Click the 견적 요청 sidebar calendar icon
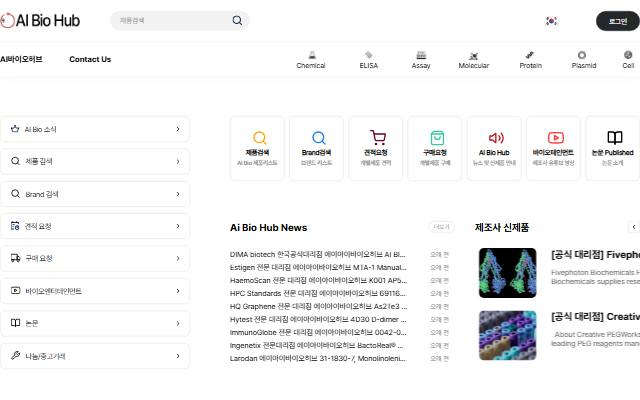Image resolution: width=640 pixels, height=400 pixels. [x=15, y=226]
